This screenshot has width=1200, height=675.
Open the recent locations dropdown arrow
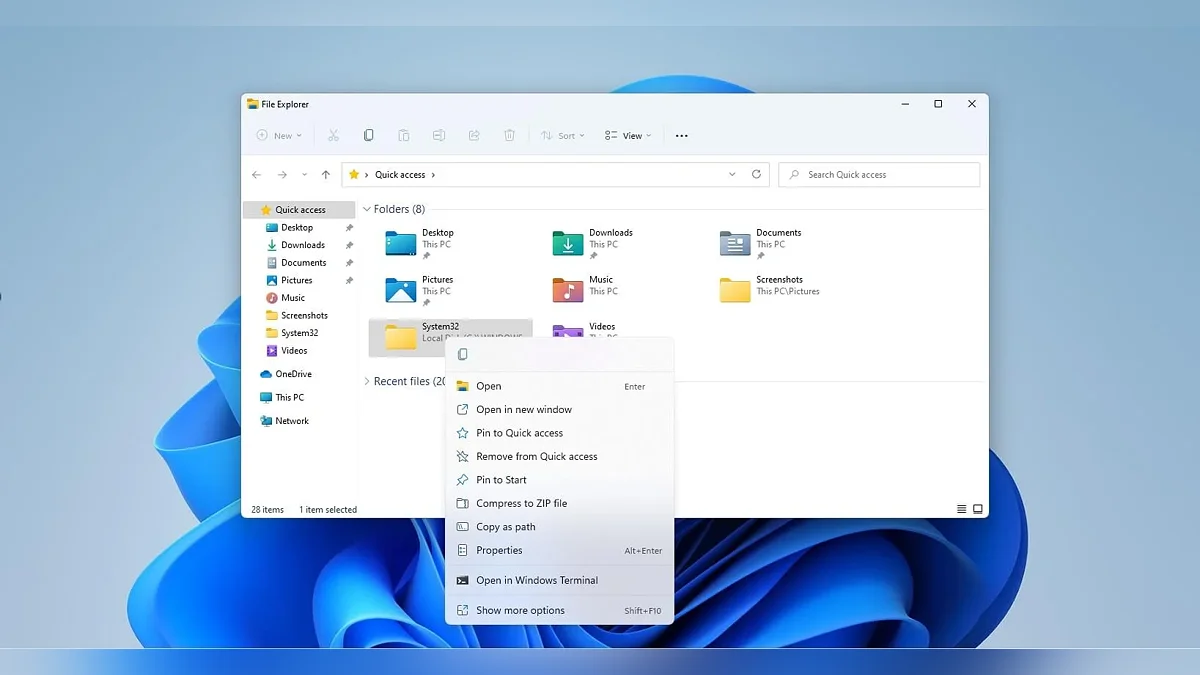[305, 174]
